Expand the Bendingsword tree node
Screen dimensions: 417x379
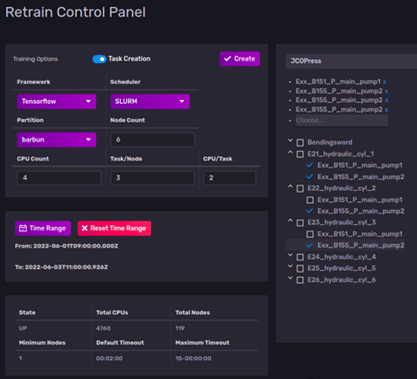(x=290, y=141)
